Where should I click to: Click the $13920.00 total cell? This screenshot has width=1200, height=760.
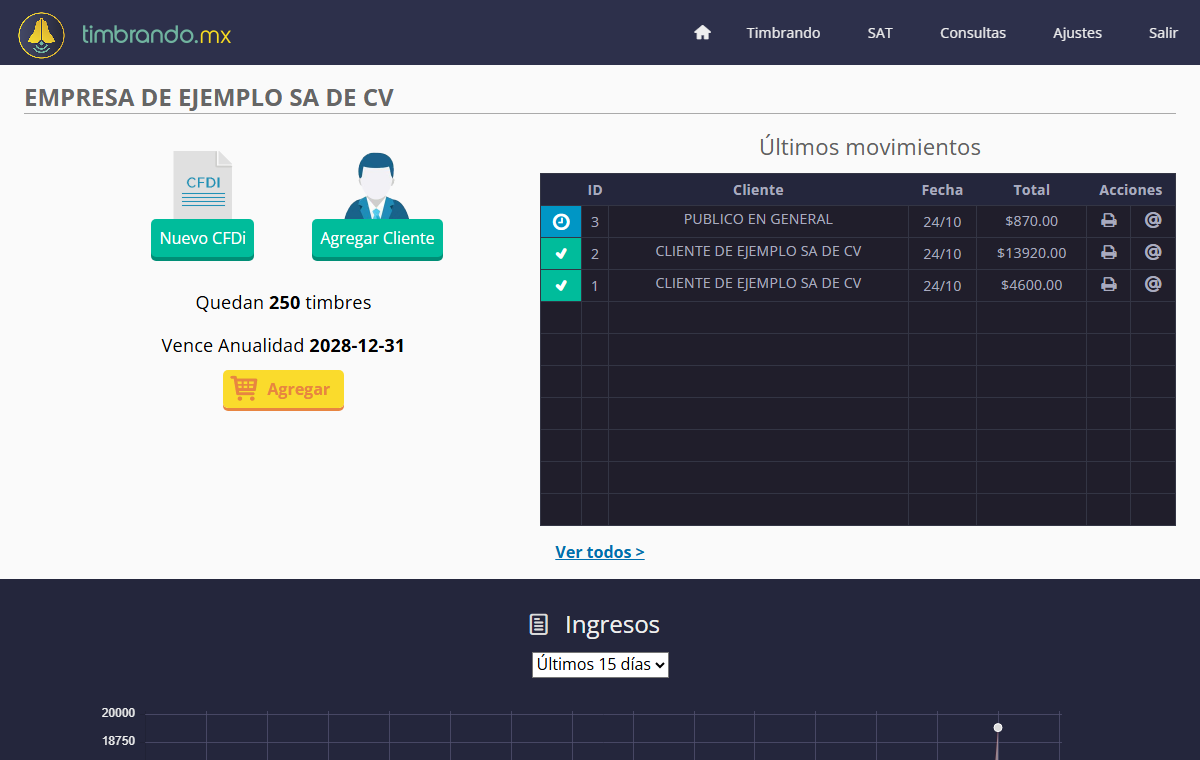(1031, 254)
